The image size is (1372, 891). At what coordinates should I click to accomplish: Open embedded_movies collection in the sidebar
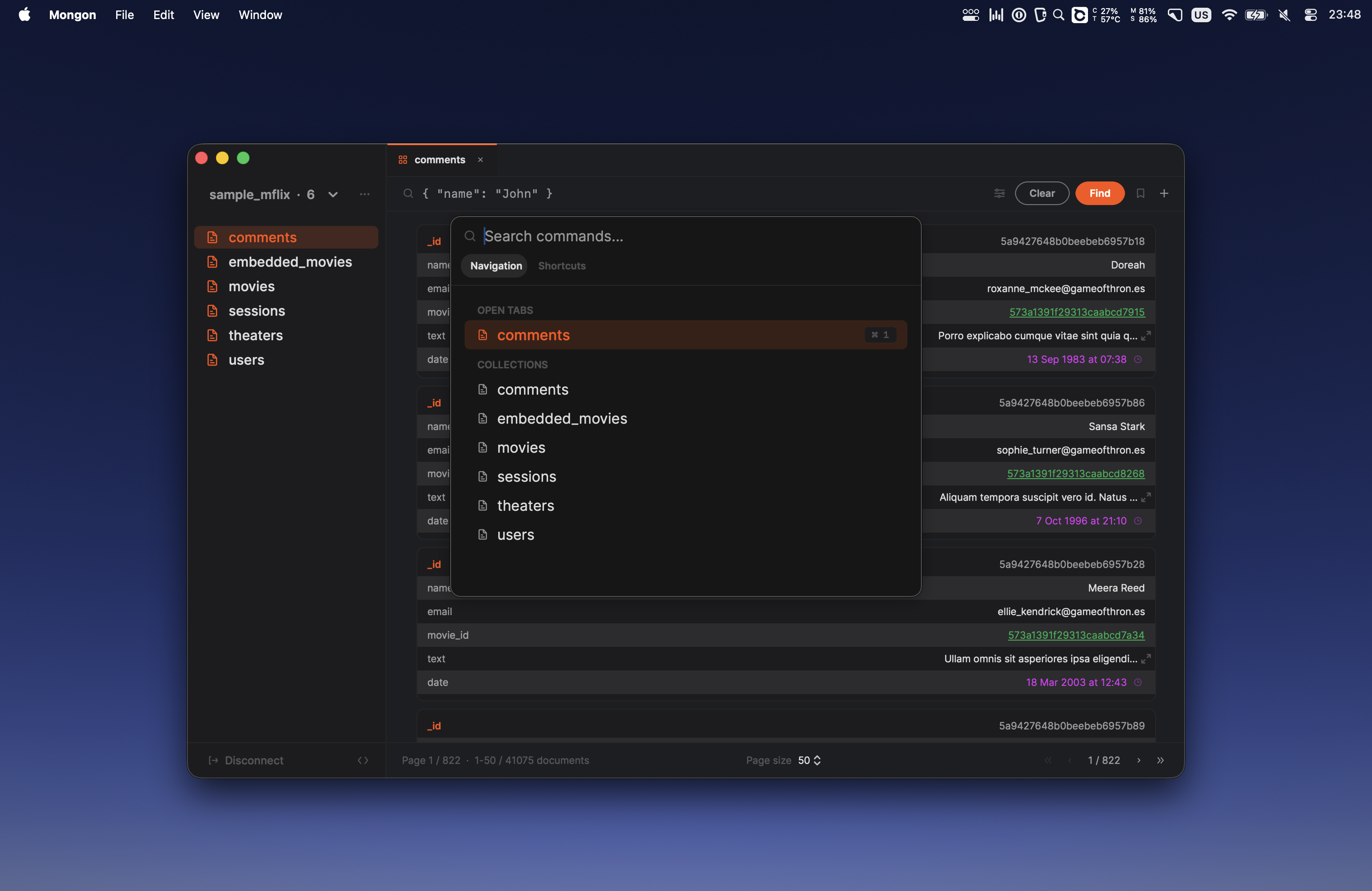point(286,262)
